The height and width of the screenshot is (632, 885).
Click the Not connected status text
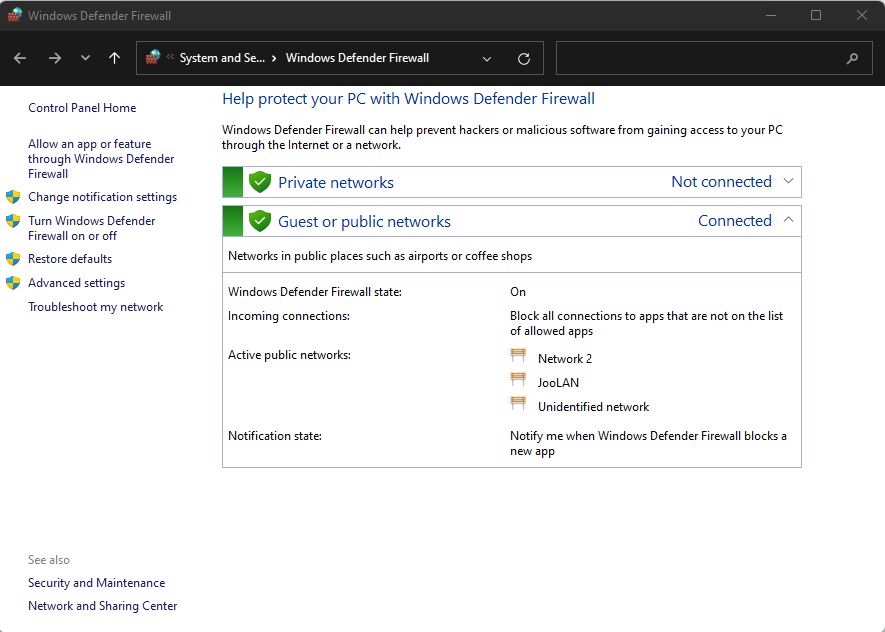tap(721, 182)
